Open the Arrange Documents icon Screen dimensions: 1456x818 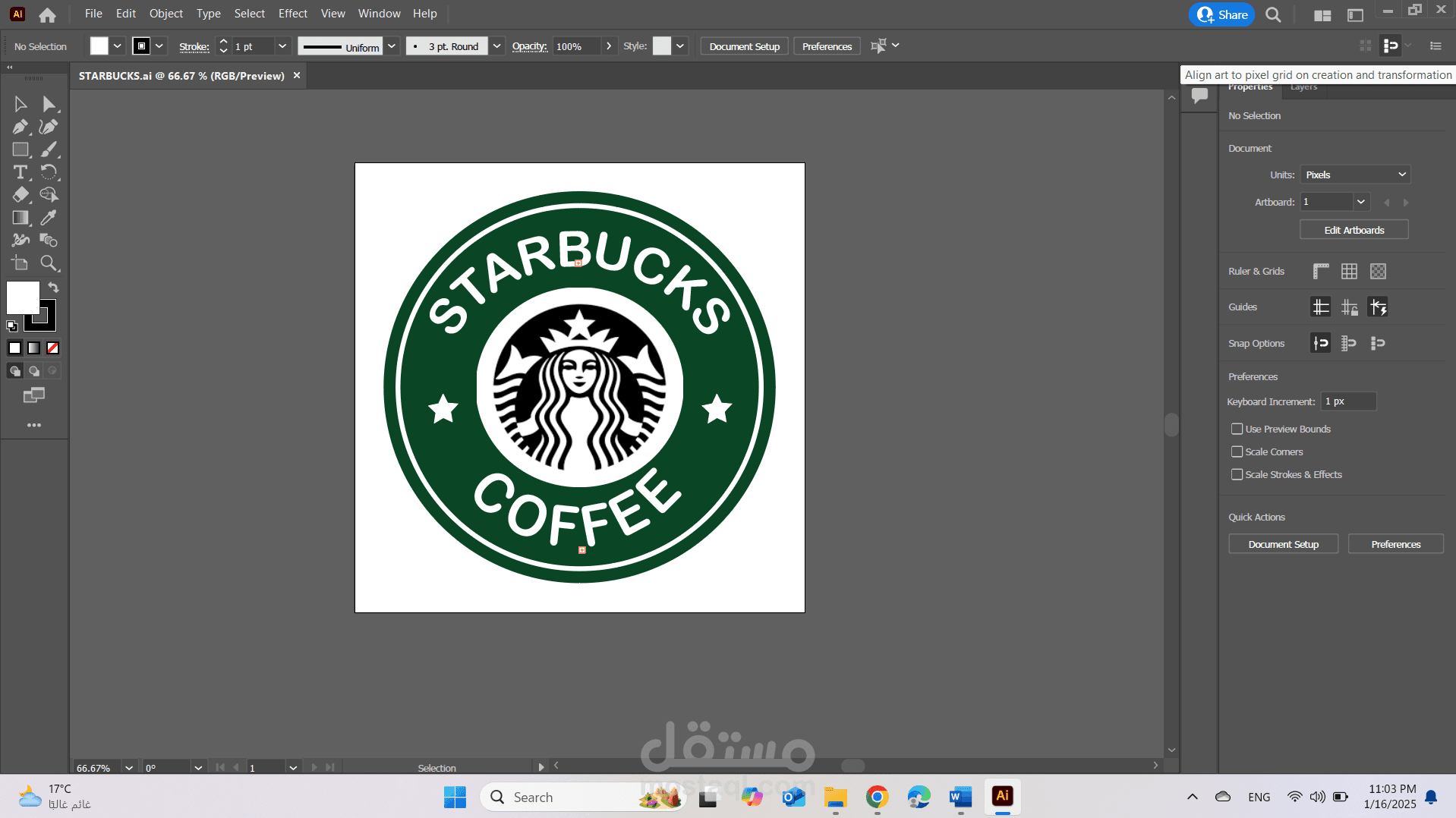(1322, 14)
